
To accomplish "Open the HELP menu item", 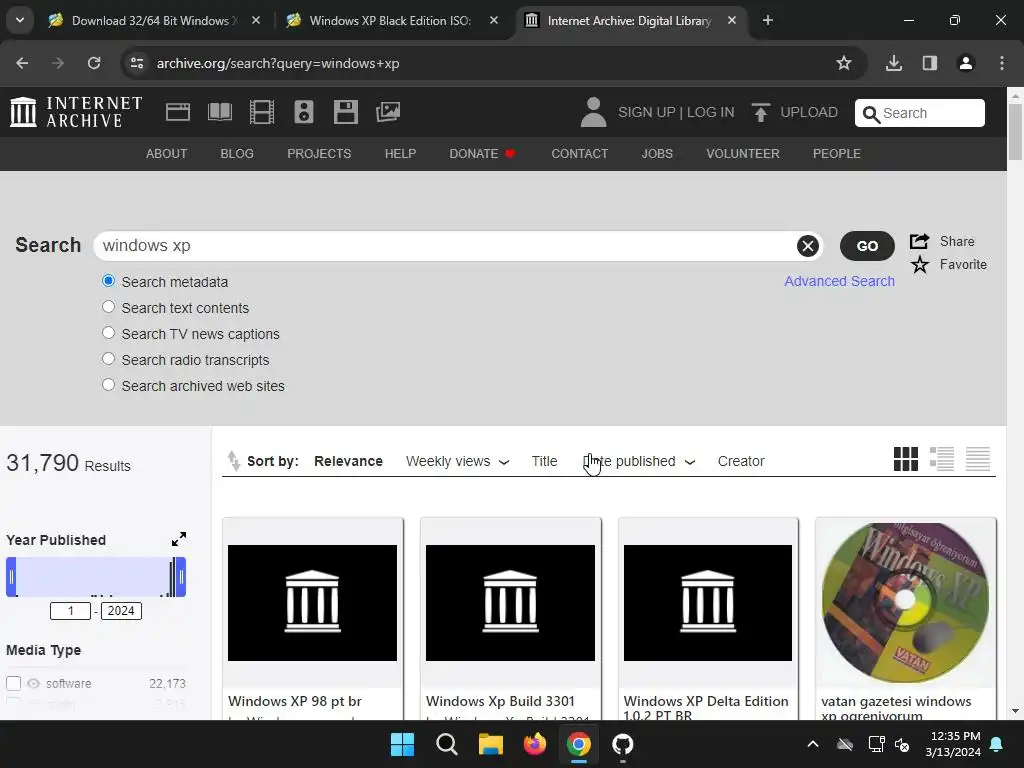I will (x=400, y=153).
